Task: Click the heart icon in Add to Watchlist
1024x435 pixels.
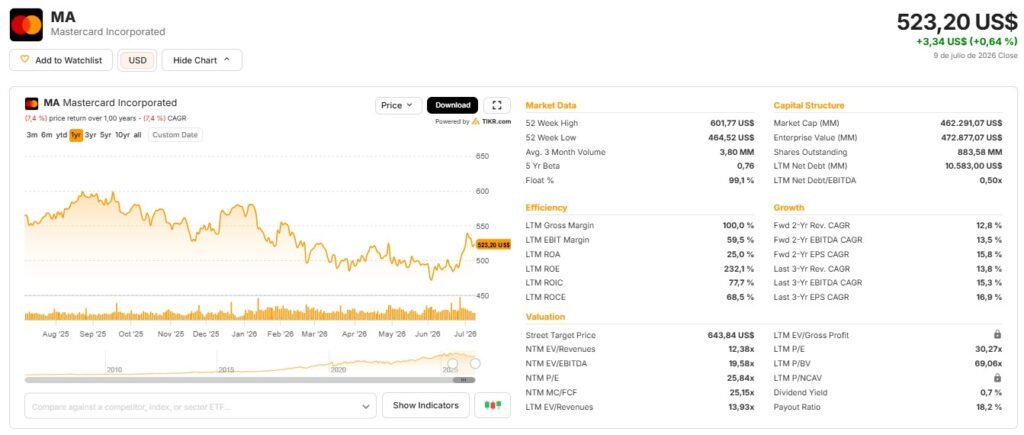Action: (24, 59)
